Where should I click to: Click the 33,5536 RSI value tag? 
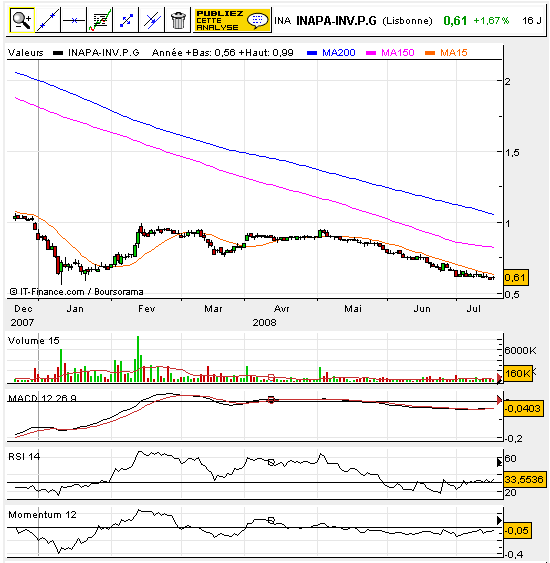point(524,479)
